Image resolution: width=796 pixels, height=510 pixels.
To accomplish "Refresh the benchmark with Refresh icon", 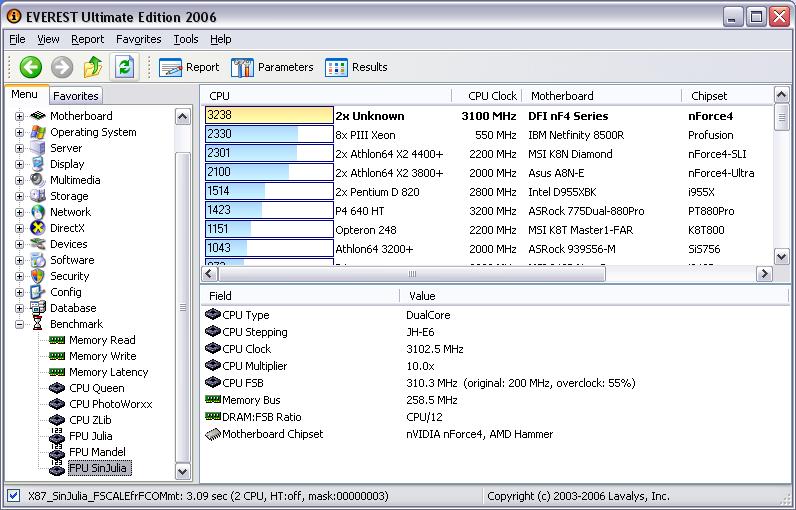I will tap(124, 67).
